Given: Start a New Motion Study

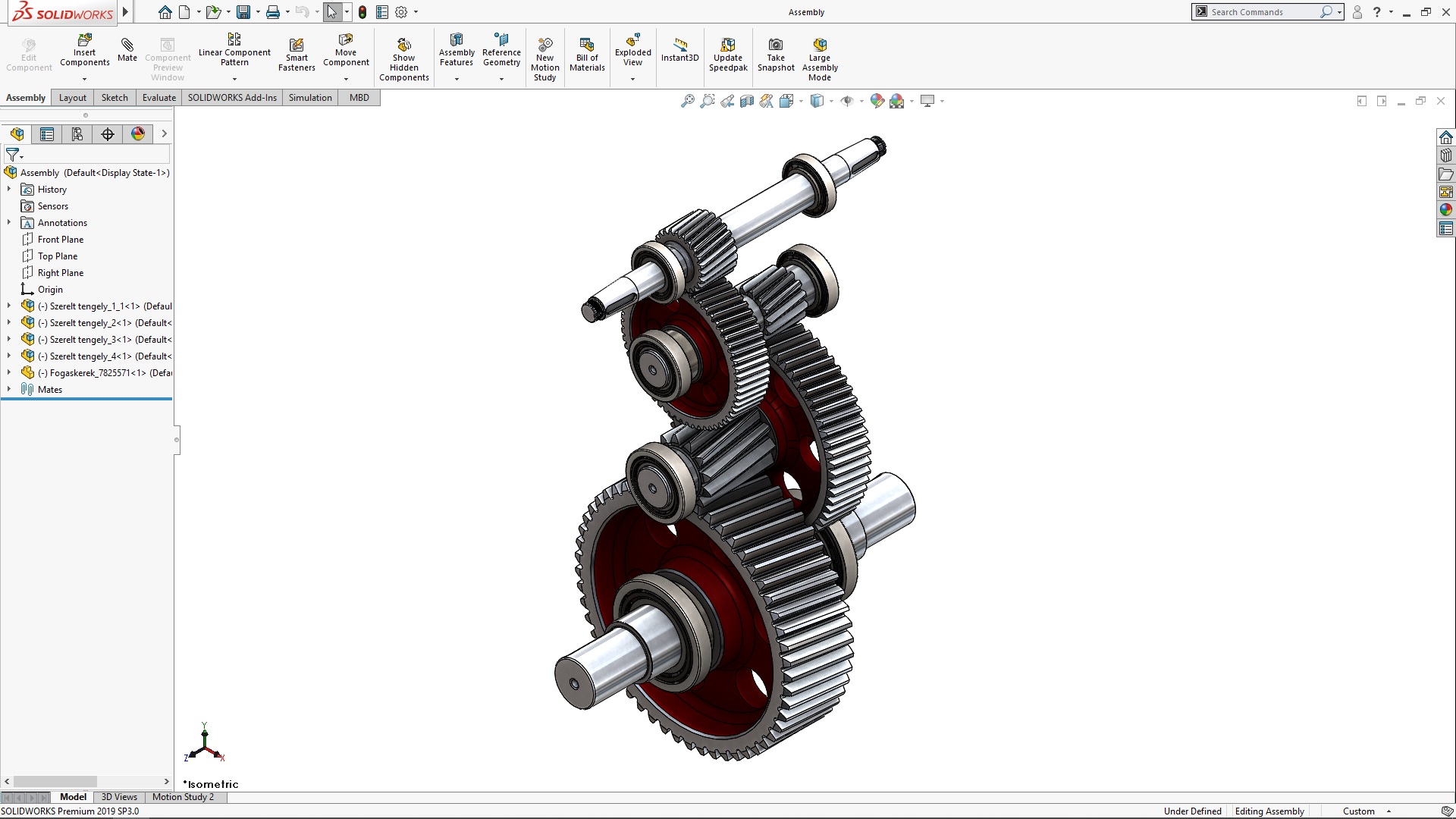Looking at the screenshot, I should [x=544, y=45].
